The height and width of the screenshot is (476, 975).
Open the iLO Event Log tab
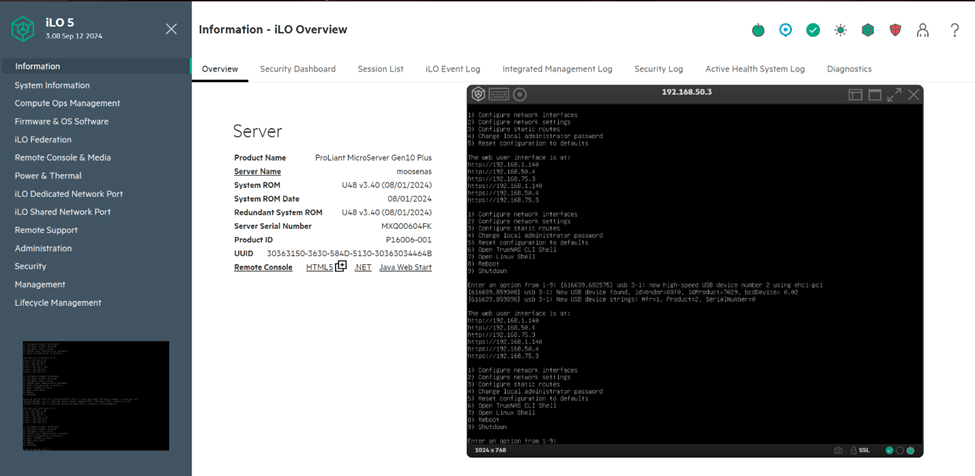point(453,69)
